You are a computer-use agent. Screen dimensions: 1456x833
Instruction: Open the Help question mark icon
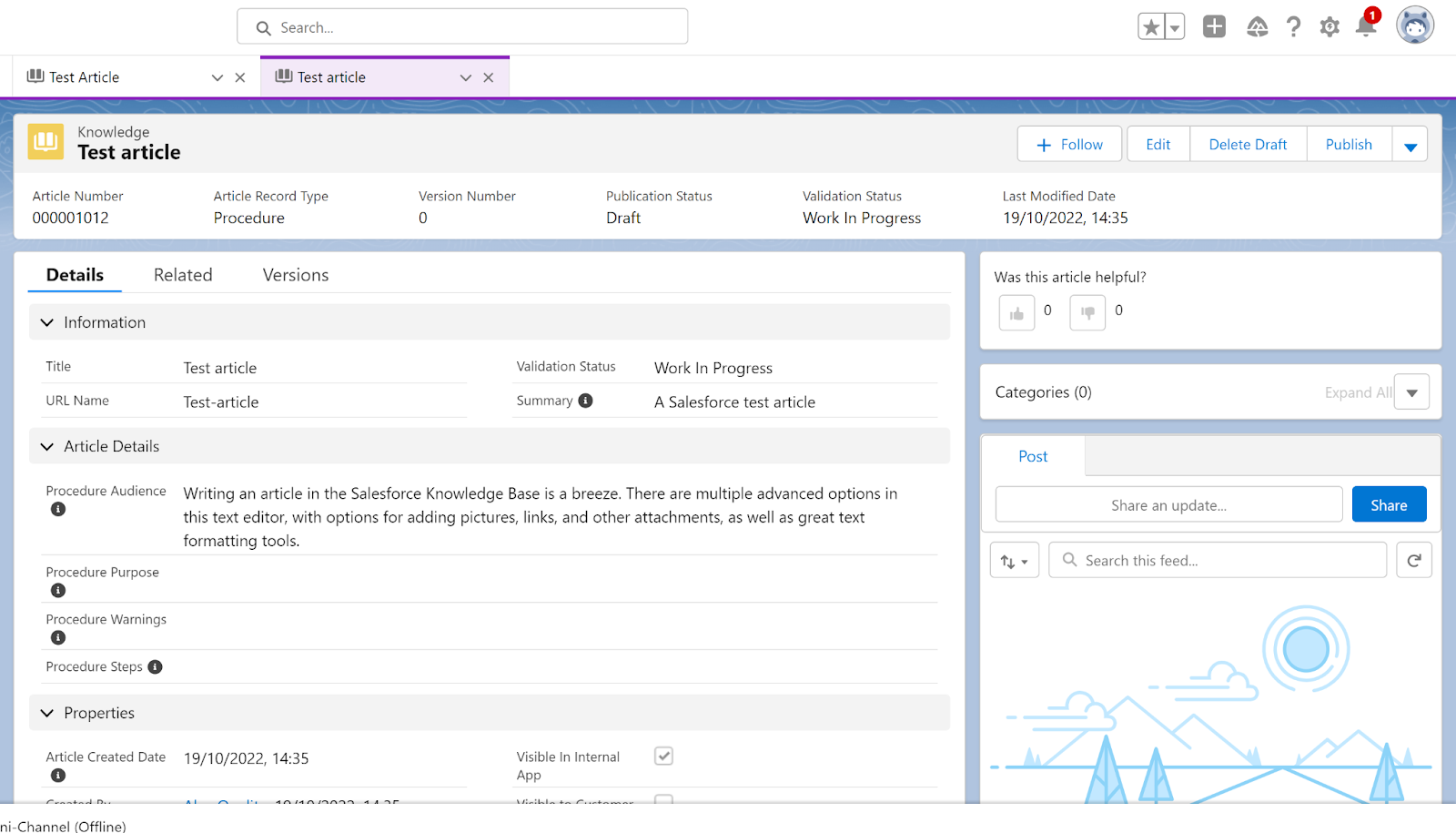1293,27
